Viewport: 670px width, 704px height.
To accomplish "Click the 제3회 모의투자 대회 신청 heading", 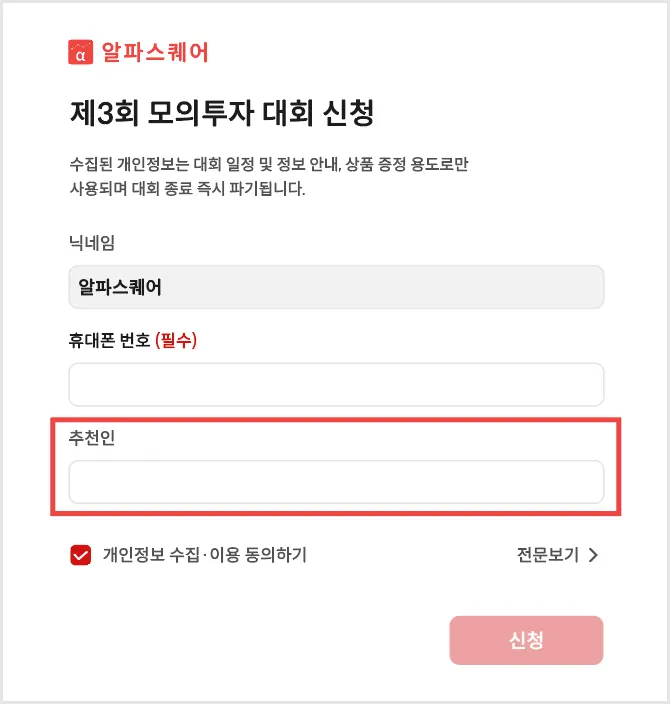I will point(222,113).
